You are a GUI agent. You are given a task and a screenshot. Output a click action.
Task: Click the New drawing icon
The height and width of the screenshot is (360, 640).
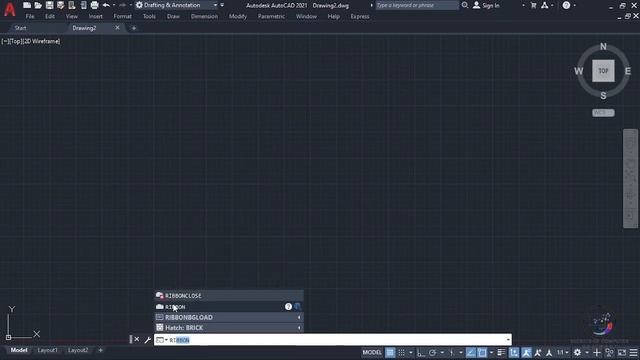pyautogui.click(x=27, y=5)
